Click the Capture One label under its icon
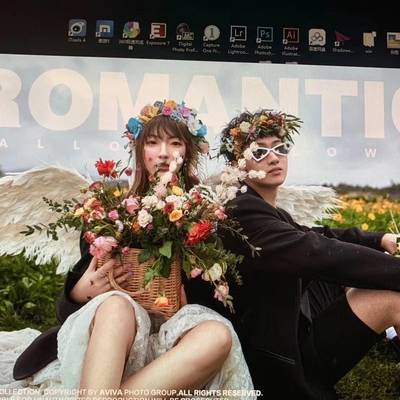This screenshot has height=400, width=400. click(212, 48)
